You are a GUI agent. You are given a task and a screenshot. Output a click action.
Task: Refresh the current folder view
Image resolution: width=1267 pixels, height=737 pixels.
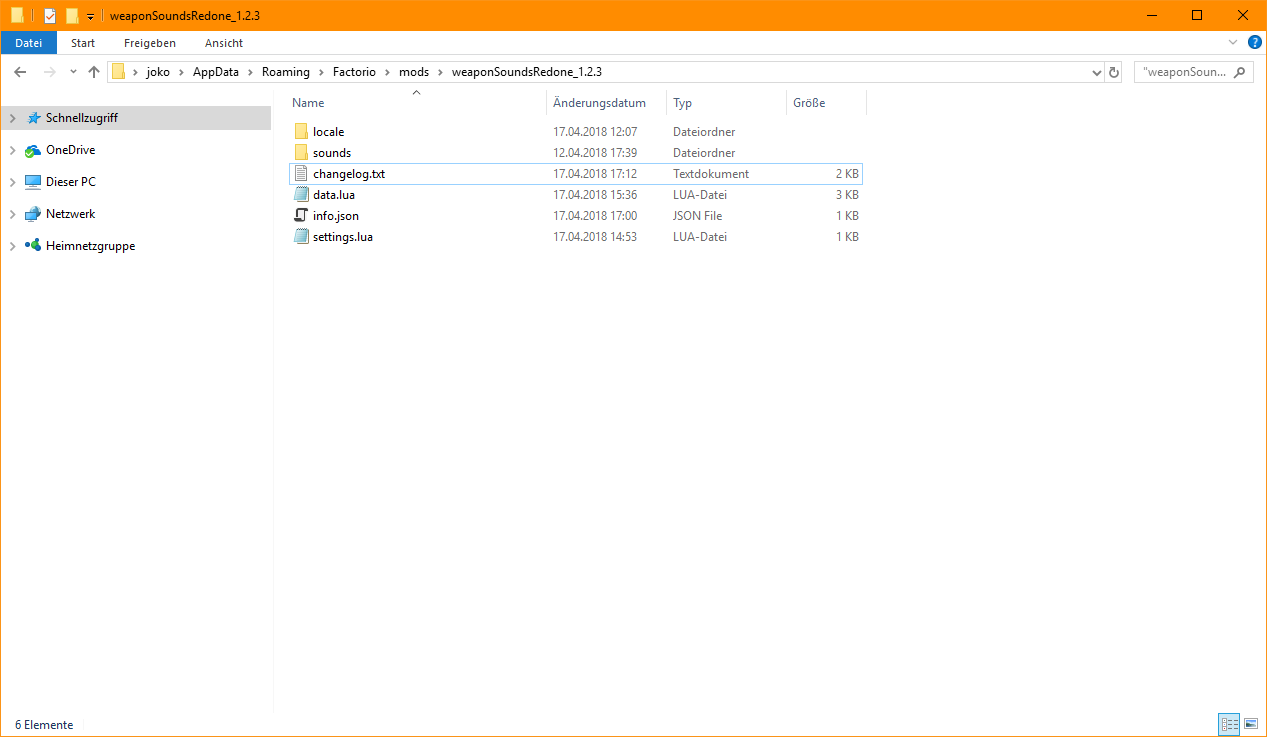tap(1114, 72)
